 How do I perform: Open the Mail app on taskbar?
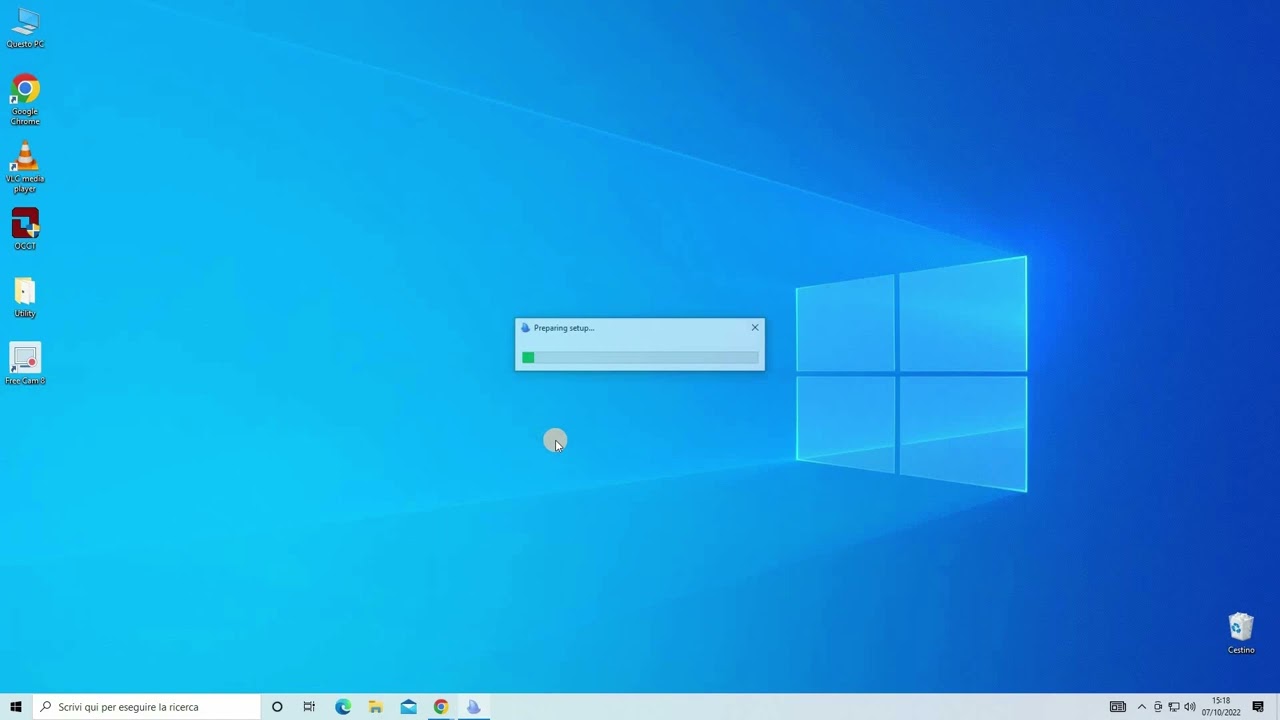(x=408, y=707)
